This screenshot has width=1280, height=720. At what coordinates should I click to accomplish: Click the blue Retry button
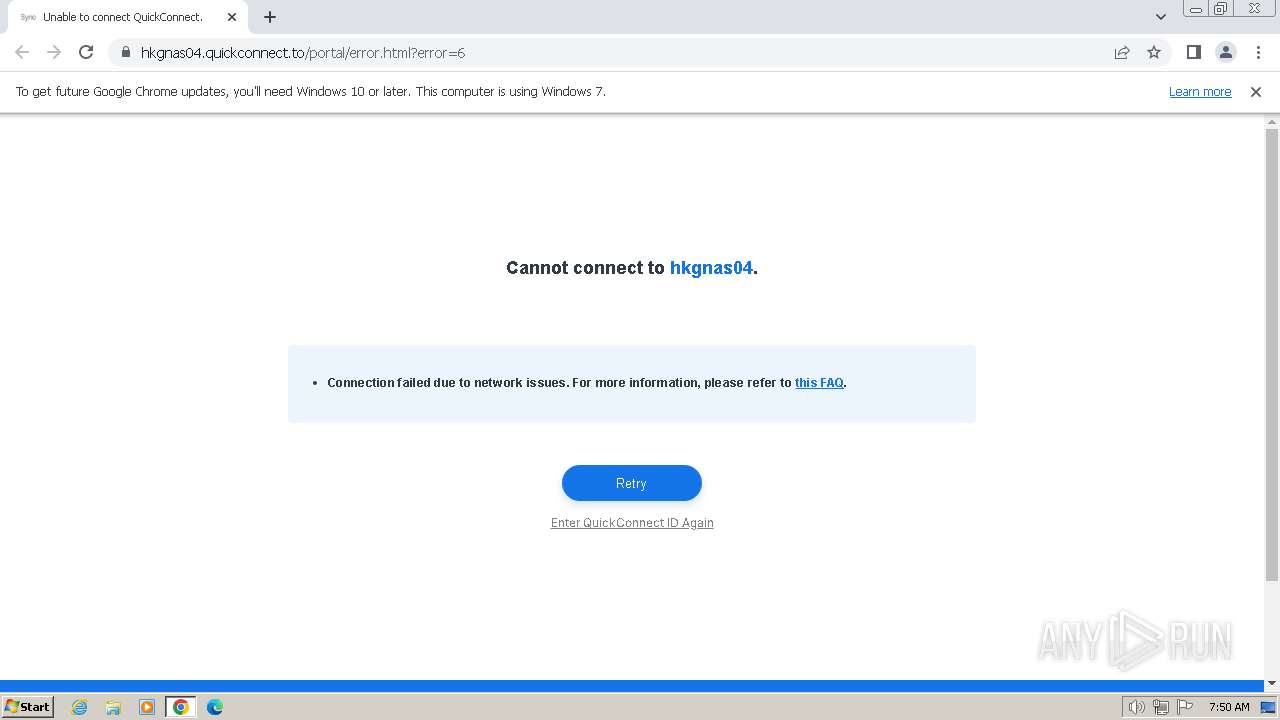point(632,483)
